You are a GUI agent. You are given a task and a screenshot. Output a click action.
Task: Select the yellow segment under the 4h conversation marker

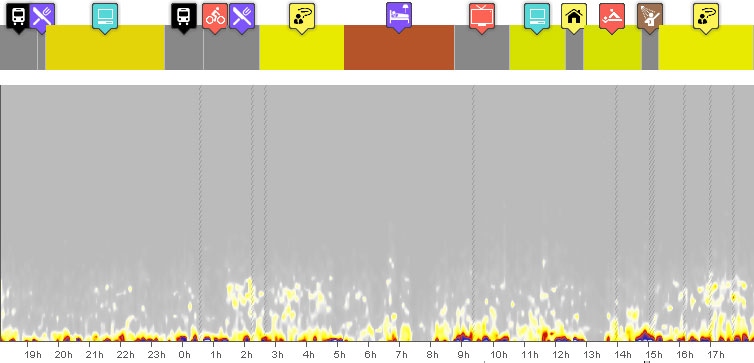click(302, 48)
